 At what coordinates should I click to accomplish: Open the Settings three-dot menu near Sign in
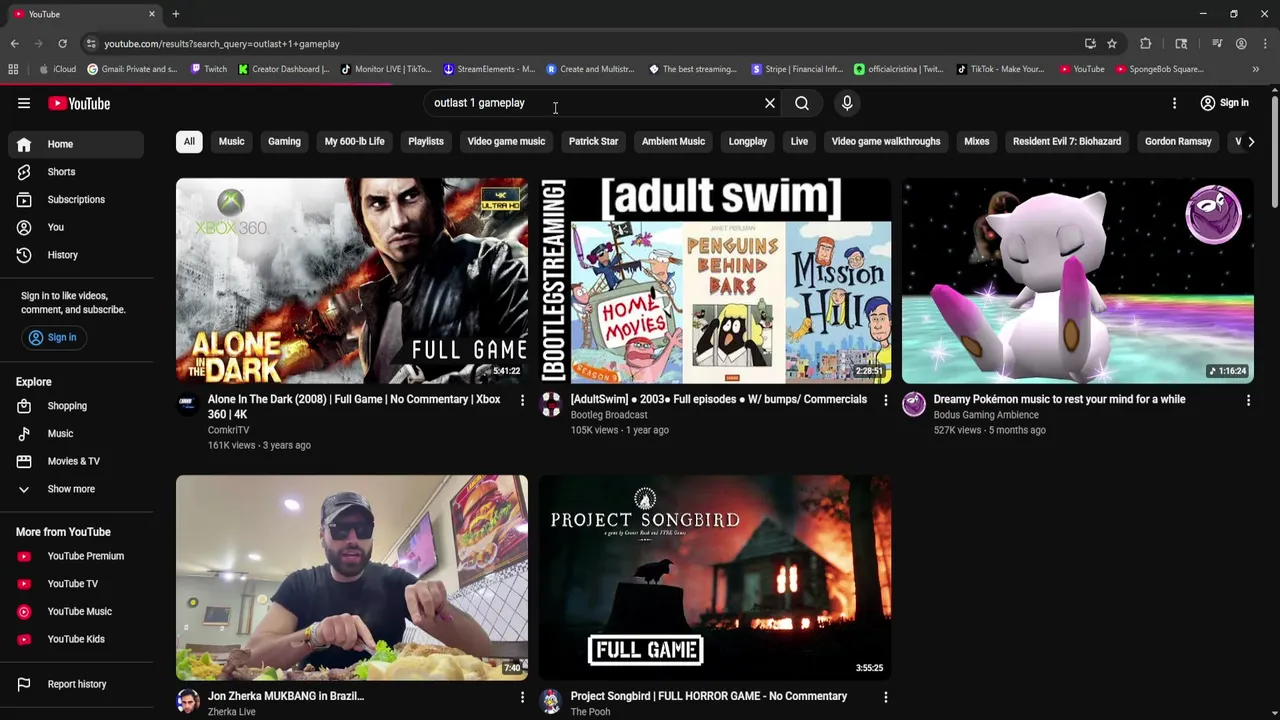(1175, 103)
